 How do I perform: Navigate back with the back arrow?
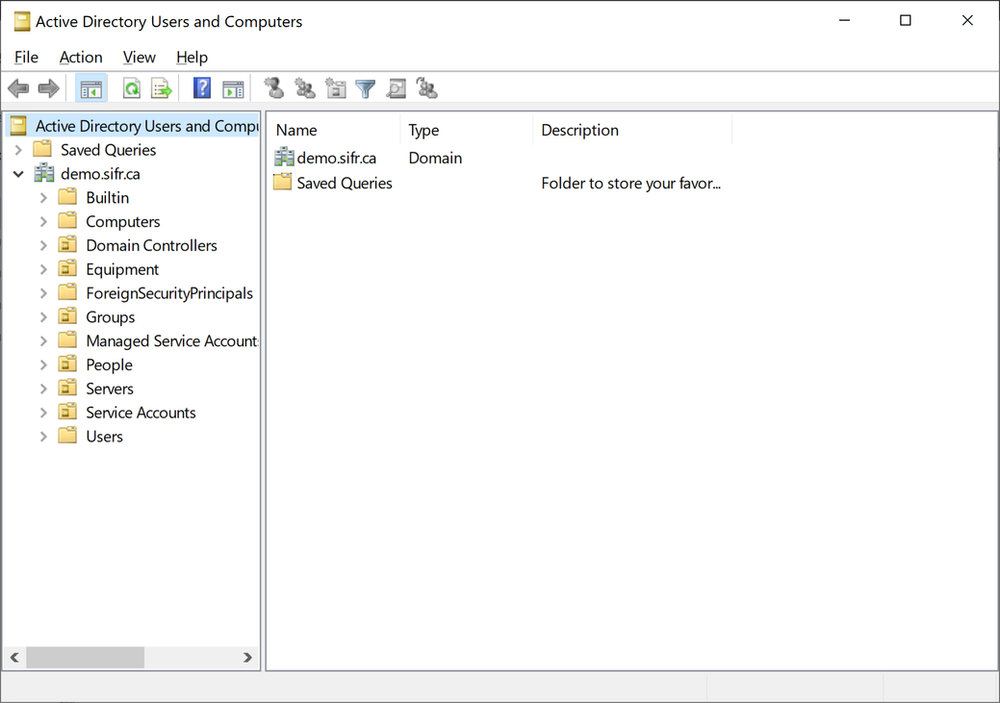pos(18,88)
